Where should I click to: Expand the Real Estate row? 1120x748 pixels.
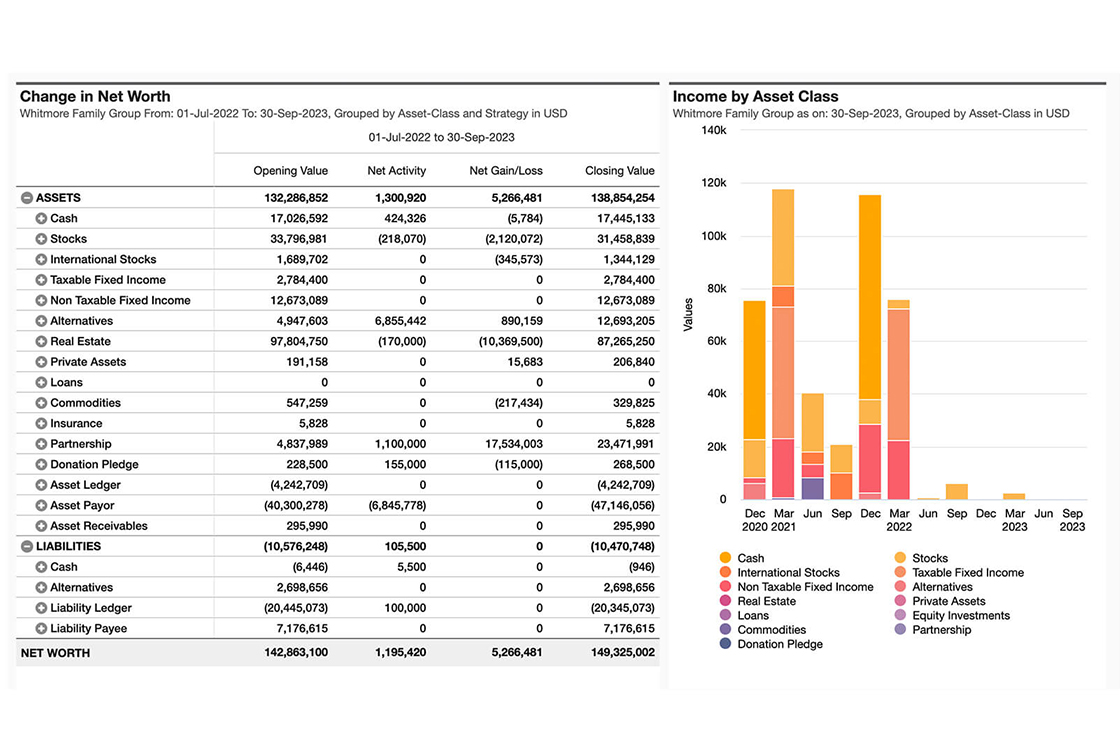[41, 342]
